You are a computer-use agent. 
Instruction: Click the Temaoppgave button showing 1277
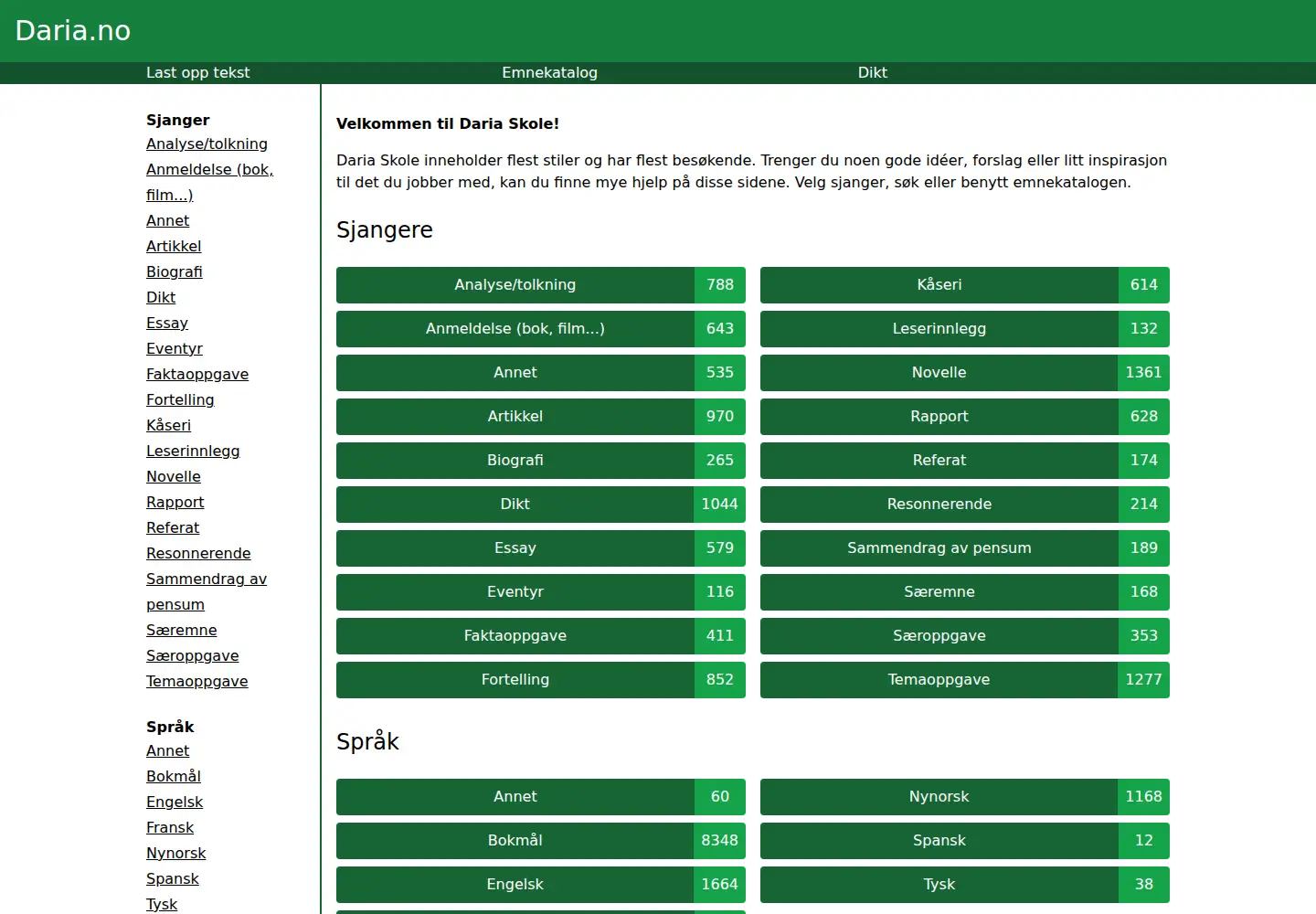pos(965,680)
